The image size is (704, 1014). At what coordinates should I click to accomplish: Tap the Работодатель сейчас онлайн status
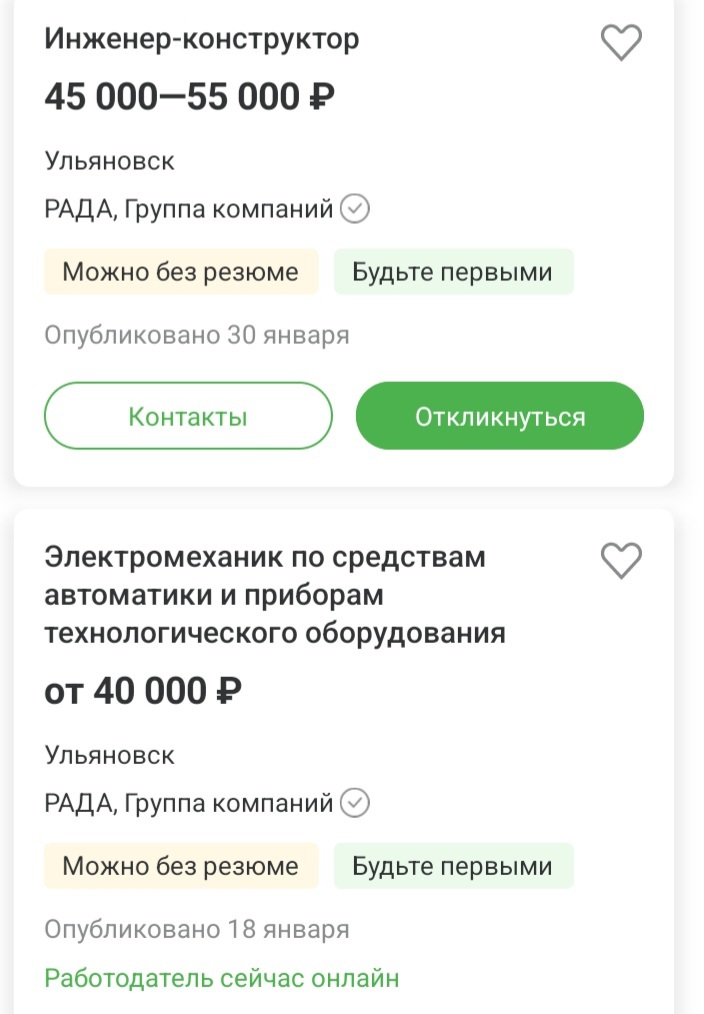[222, 978]
